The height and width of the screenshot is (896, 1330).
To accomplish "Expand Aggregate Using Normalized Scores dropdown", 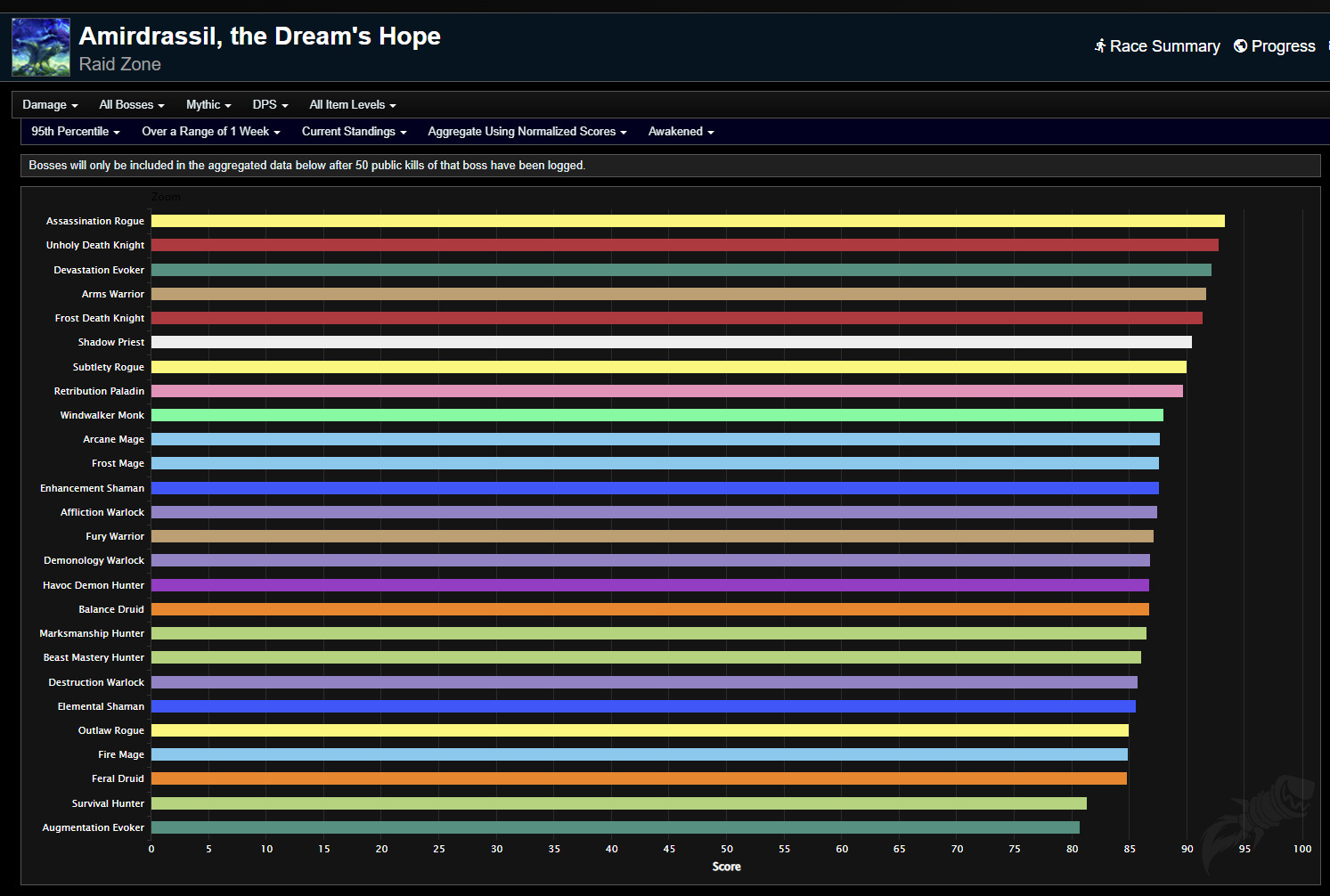I will click(526, 132).
